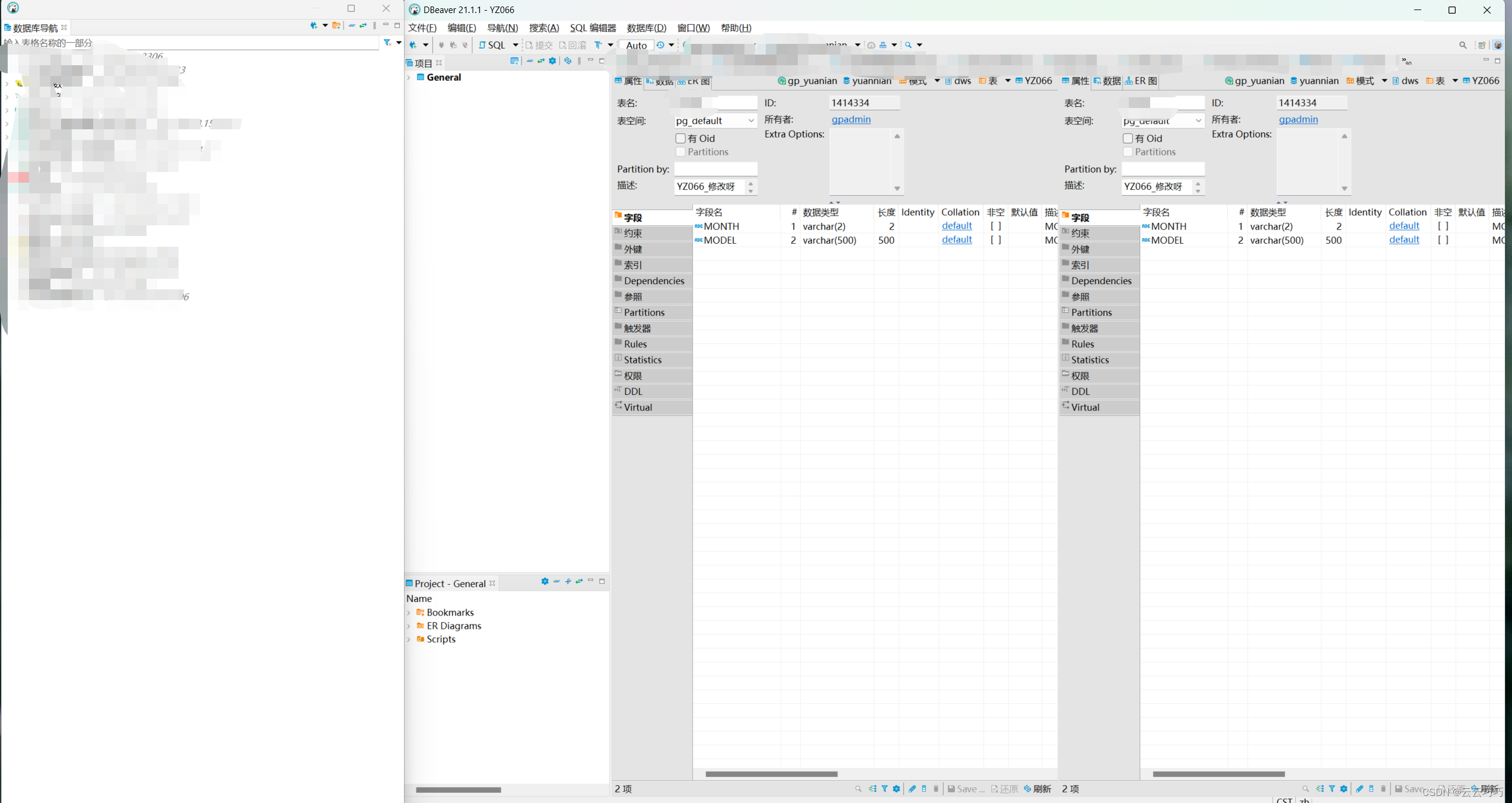Click the transaction log history icon
The width and height of the screenshot is (1512, 803).
point(660,45)
